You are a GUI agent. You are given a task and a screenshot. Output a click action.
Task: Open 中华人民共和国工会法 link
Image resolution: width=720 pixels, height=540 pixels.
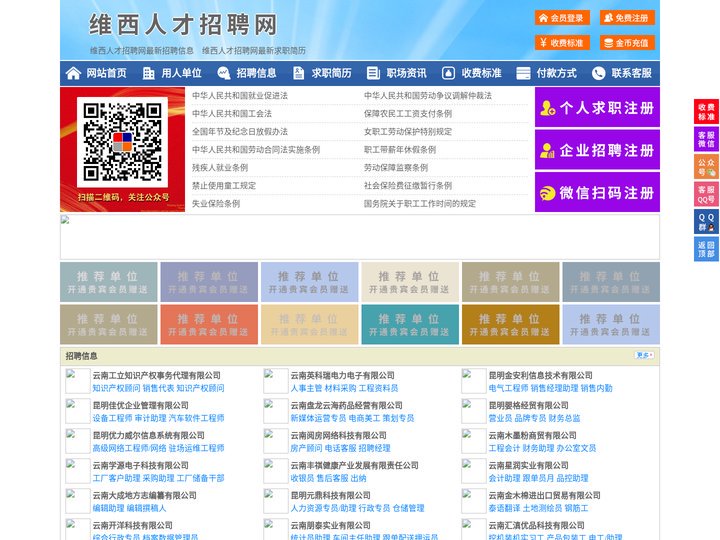pyautogui.click(x=232, y=113)
